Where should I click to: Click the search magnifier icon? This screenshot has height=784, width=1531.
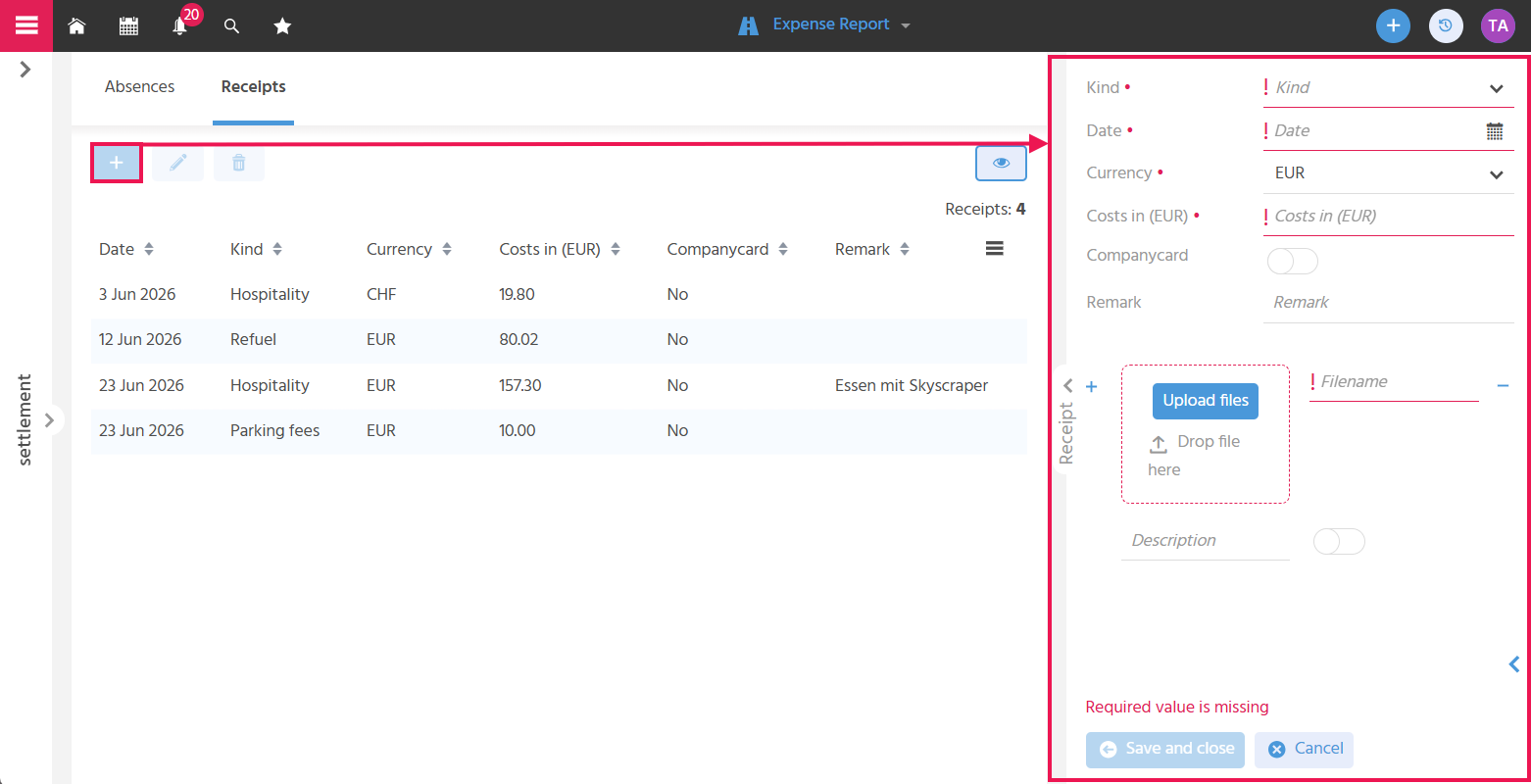[x=231, y=26]
